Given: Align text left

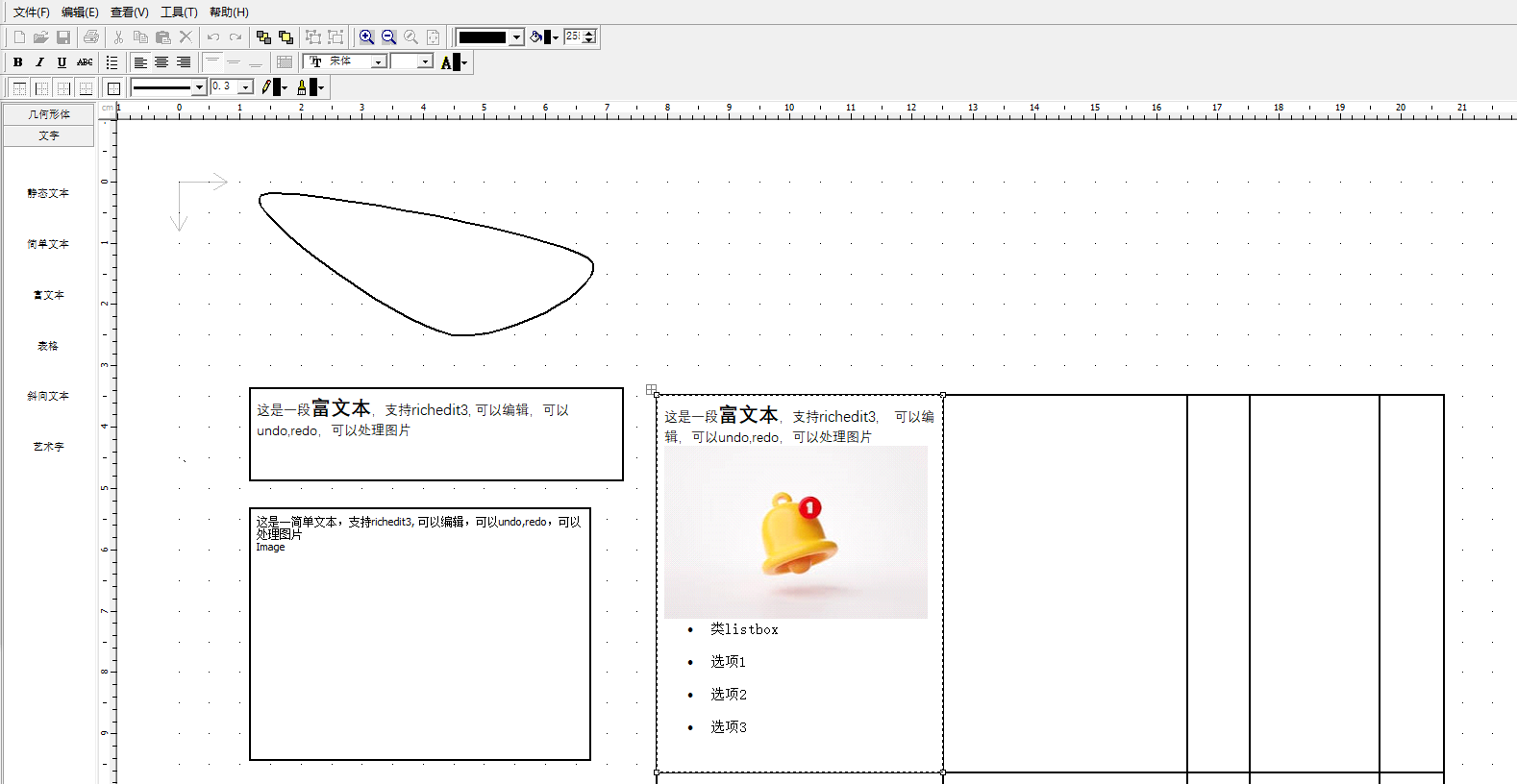Looking at the screenshot, I should (139, 62).
